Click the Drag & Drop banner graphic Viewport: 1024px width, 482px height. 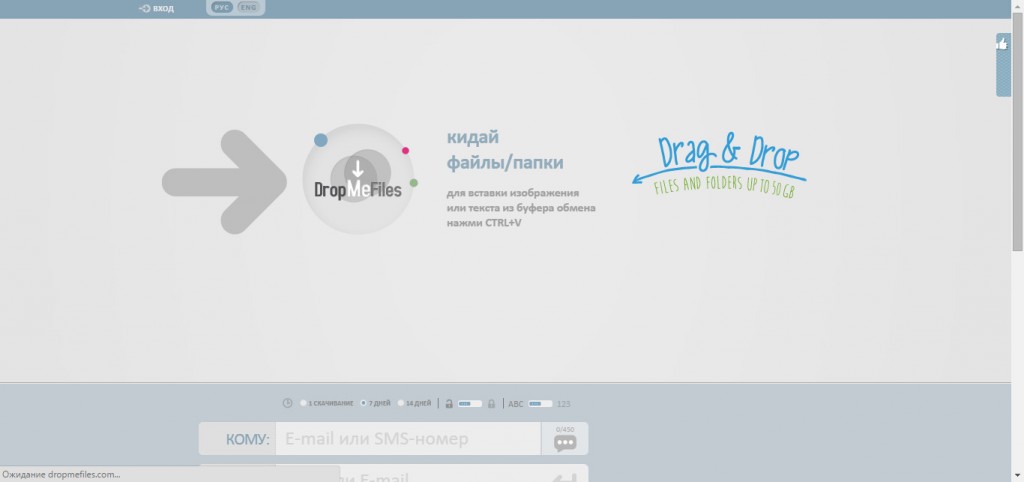(x=719, y=166)
